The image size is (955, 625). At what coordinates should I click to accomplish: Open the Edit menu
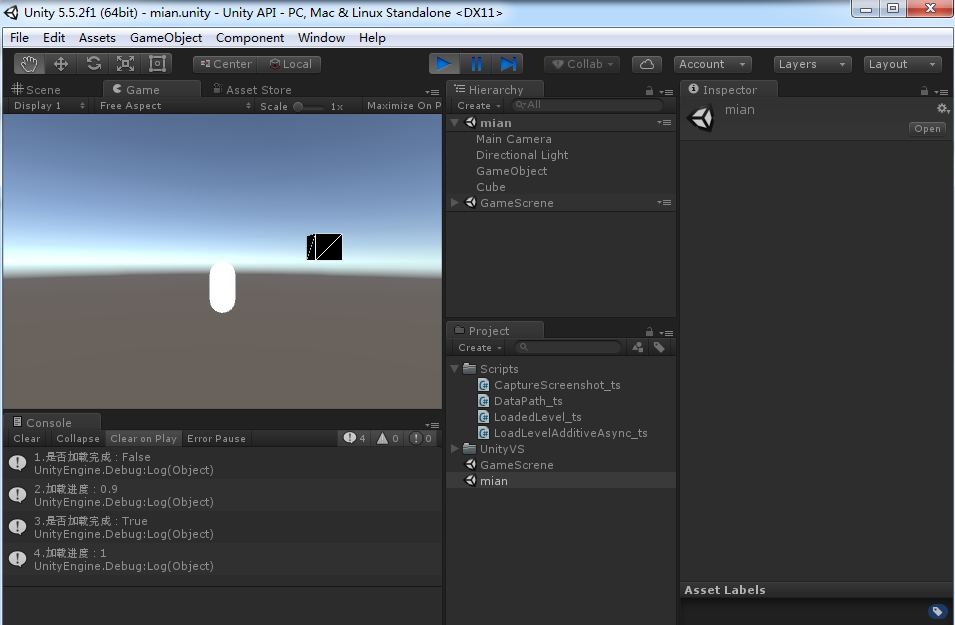[x=54, y=38]
